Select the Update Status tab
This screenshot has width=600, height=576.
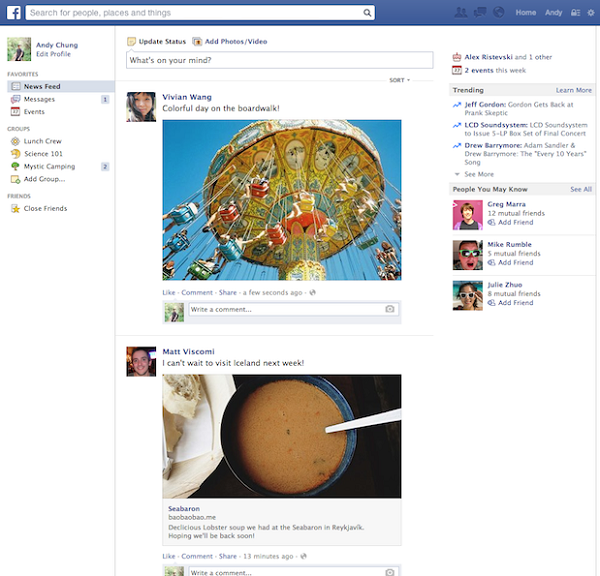click(156, 42)
